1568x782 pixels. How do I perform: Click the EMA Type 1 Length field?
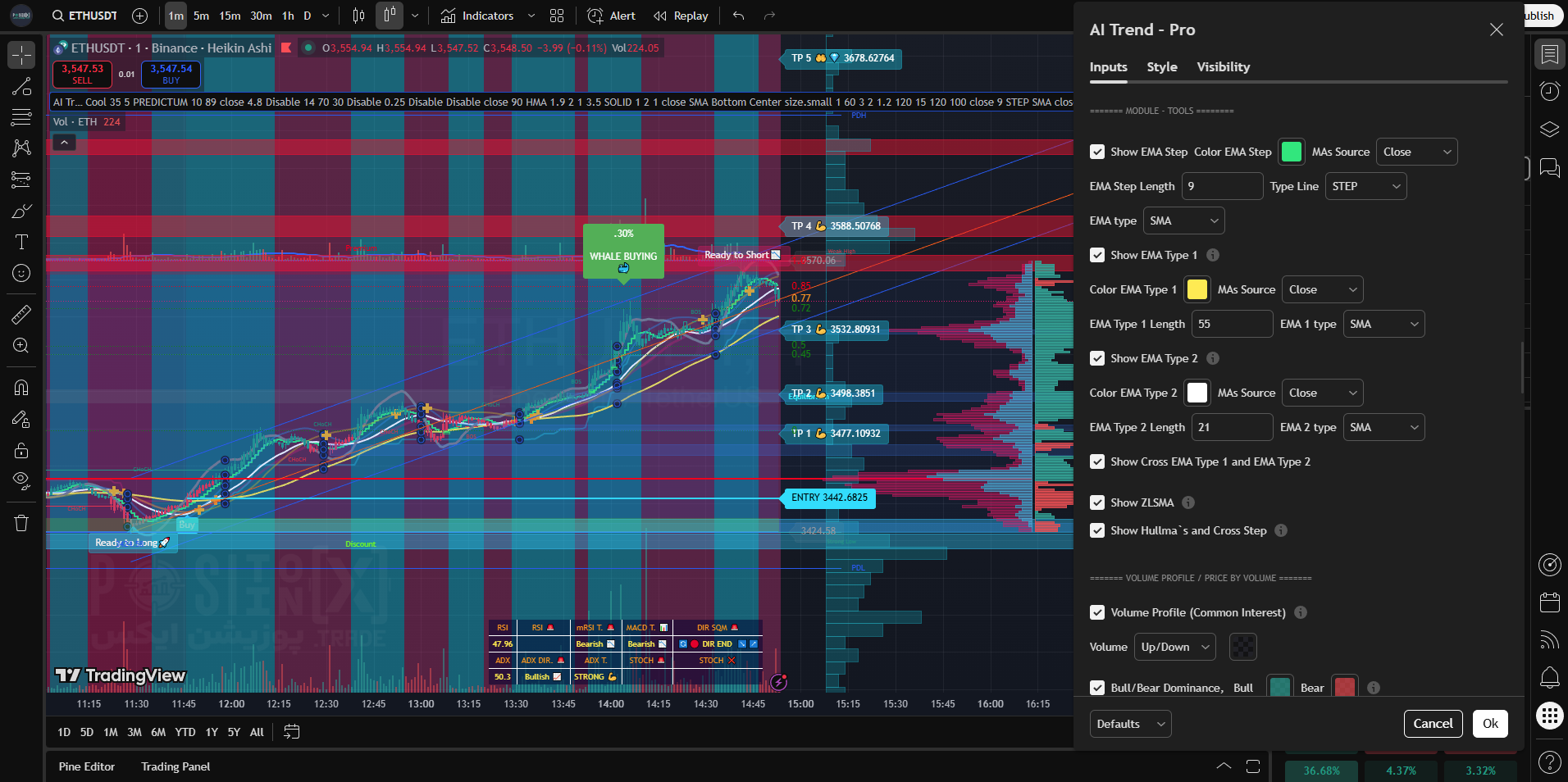pyautogui.click(x=1232, y=324)
